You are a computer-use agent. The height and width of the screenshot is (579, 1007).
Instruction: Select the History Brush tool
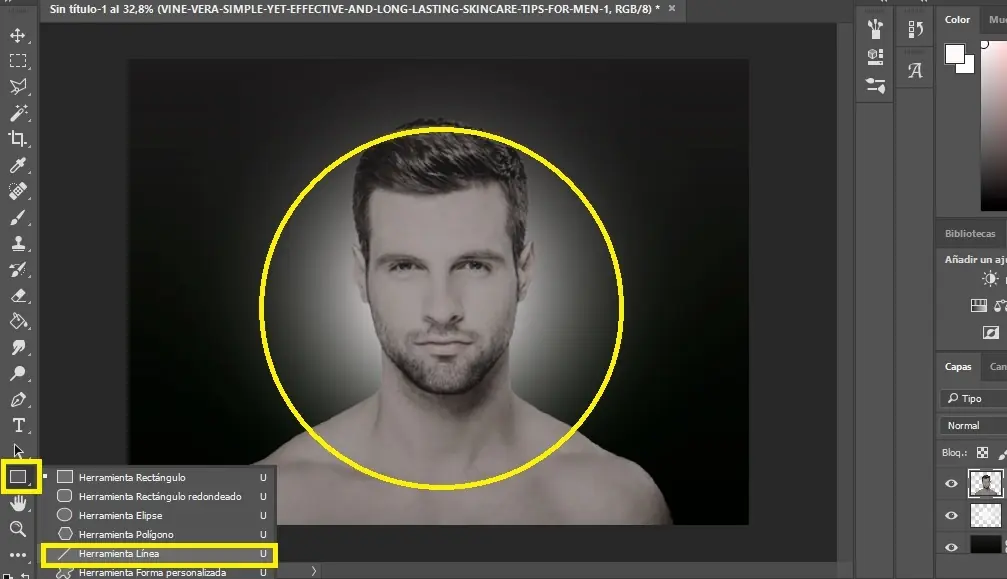click(x=18, y=270)
